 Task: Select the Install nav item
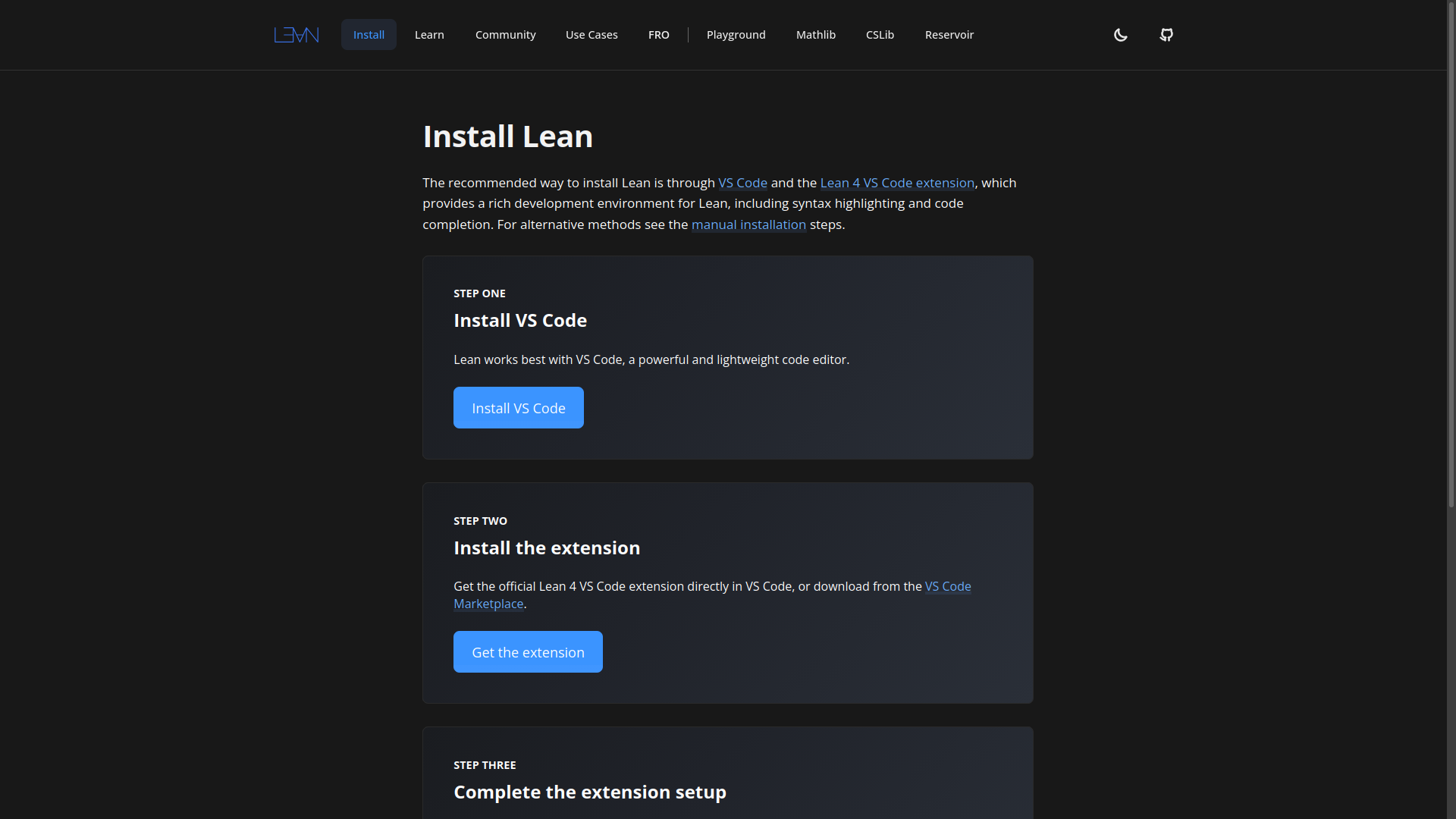point(369,35)
